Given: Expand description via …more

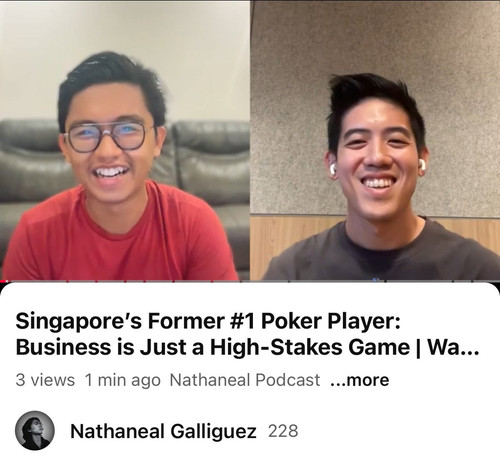Looking at the screenshot, I should click(x=360, y=380).
